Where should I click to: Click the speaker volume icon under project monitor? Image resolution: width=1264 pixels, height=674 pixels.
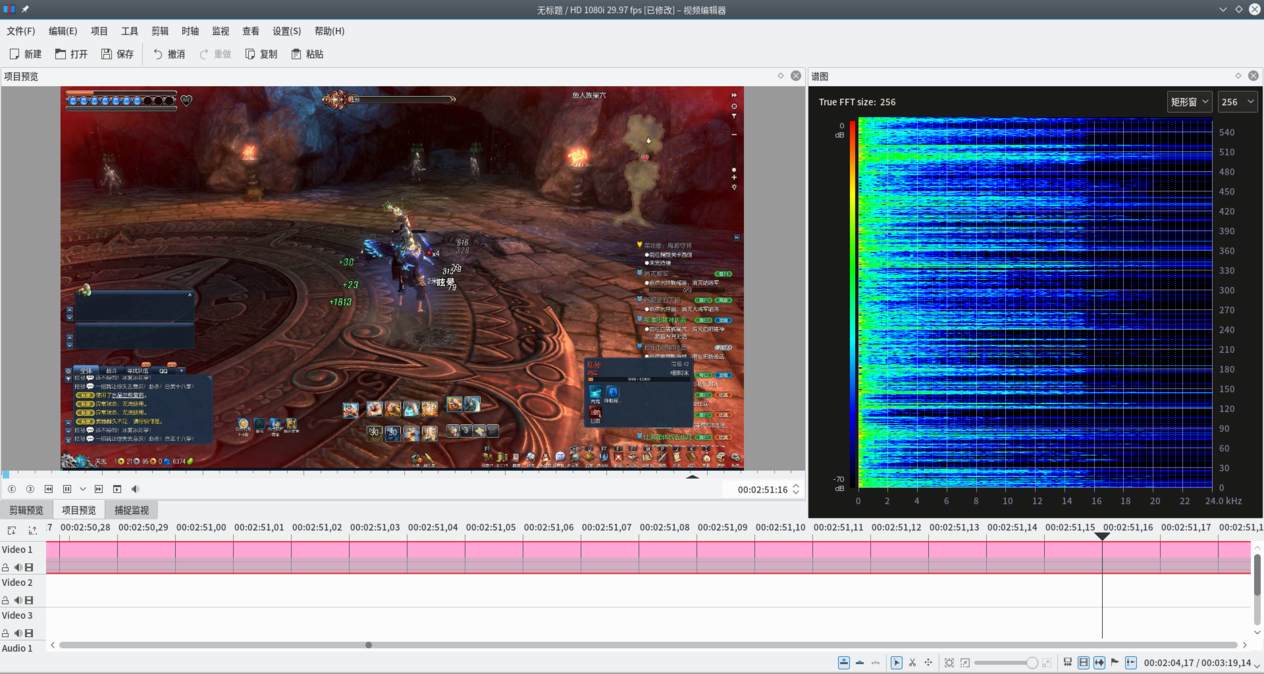(x=136, y=488)
